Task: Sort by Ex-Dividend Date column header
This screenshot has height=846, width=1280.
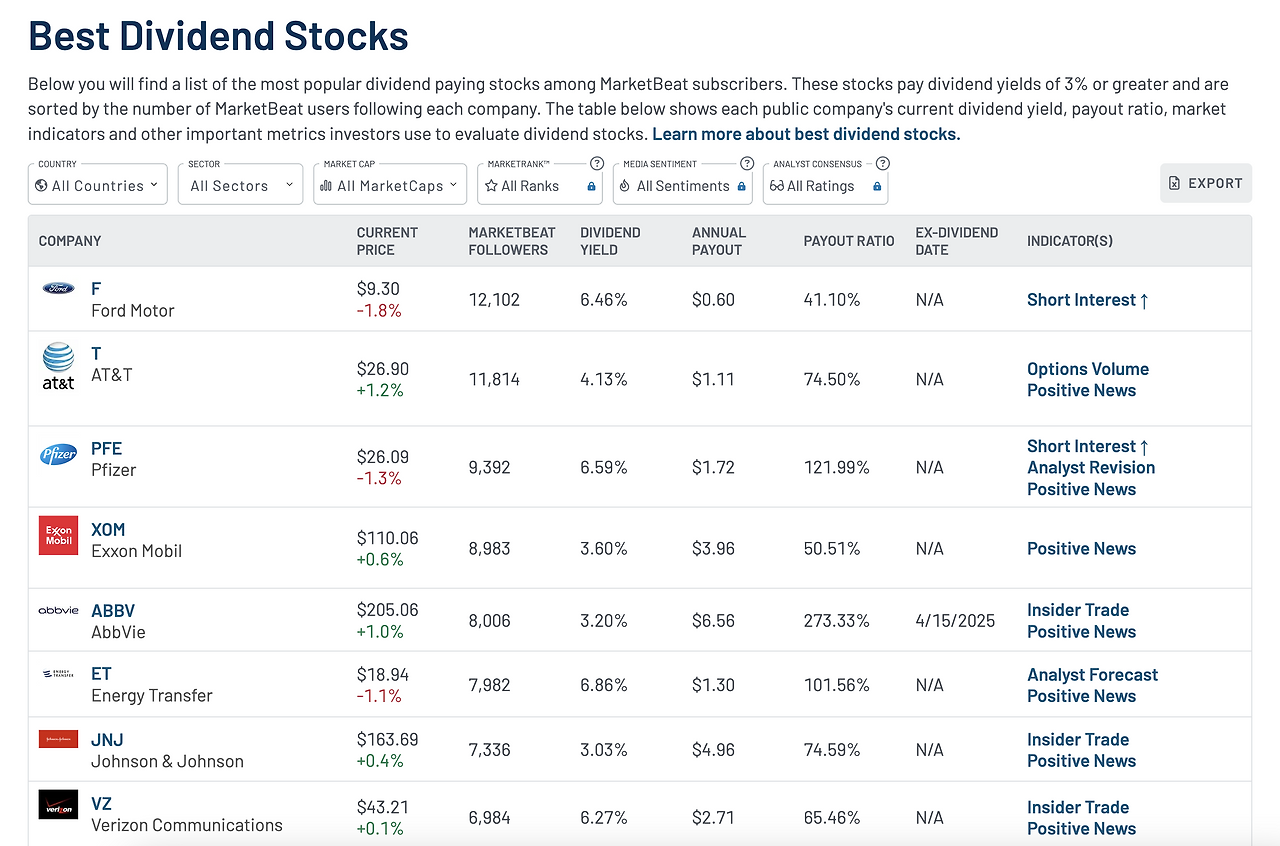Action: tap(957, 241)
